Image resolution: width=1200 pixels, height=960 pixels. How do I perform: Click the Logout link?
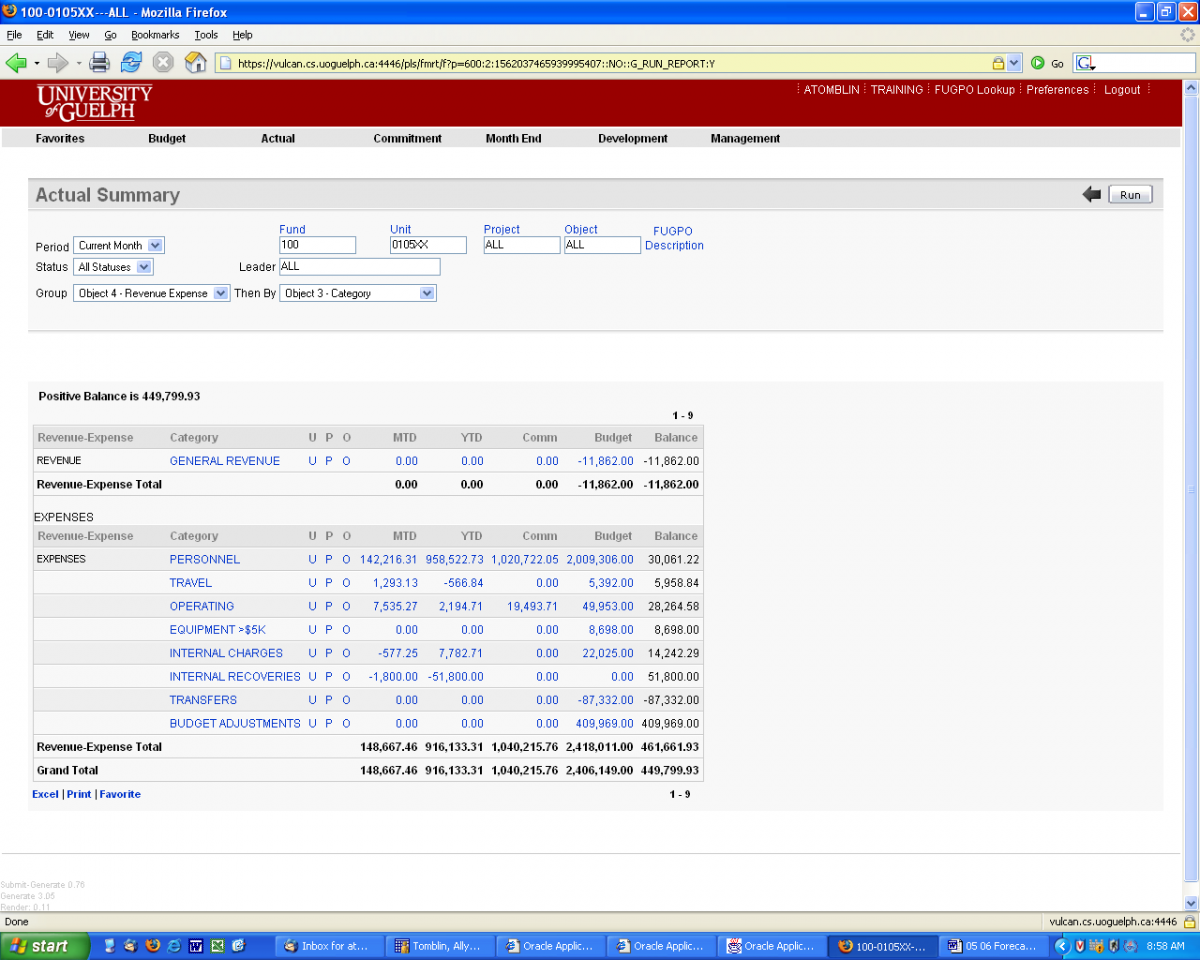tap(1122, 90)
